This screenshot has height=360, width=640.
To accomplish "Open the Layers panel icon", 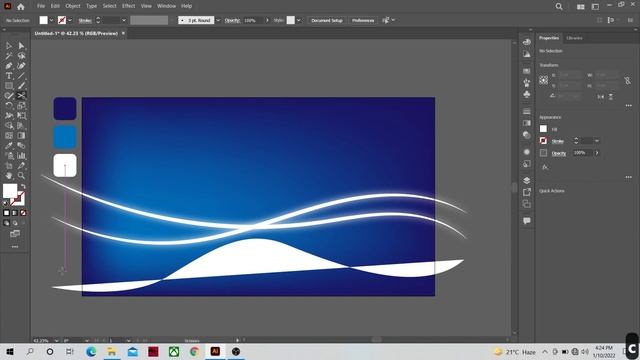I will pos(527,180).
